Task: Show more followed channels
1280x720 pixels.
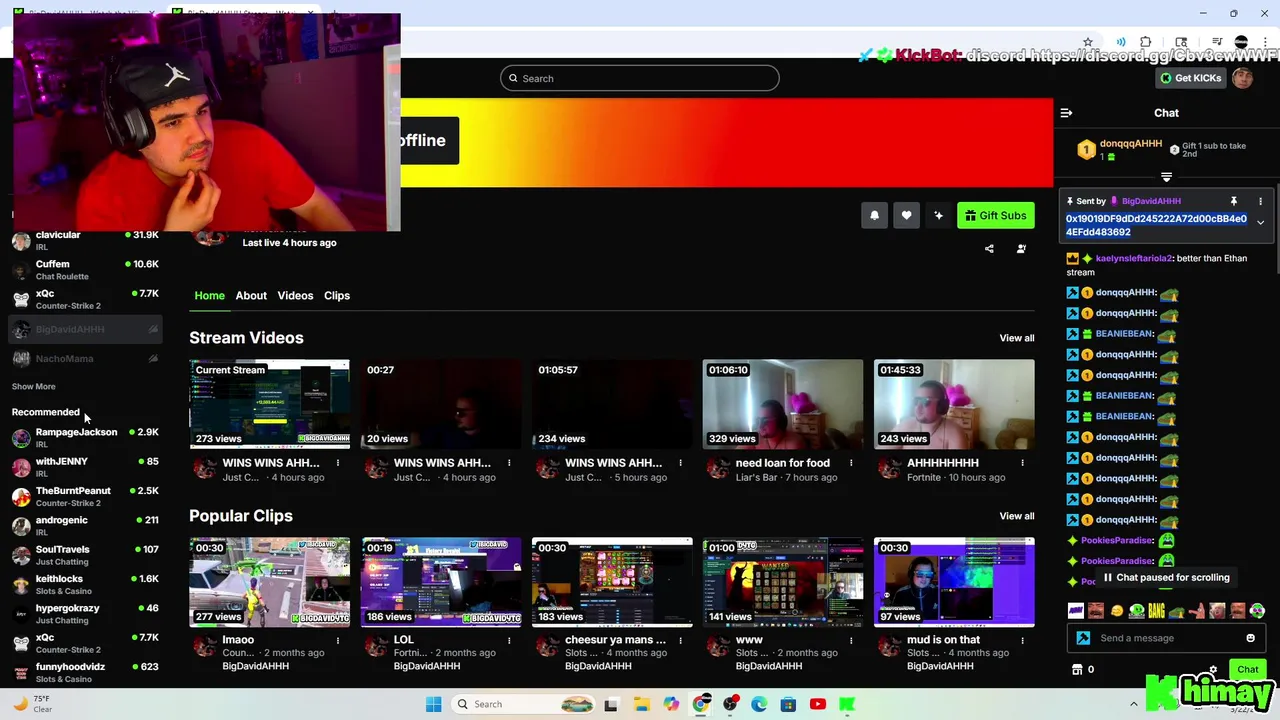Action: coord(33,386)
